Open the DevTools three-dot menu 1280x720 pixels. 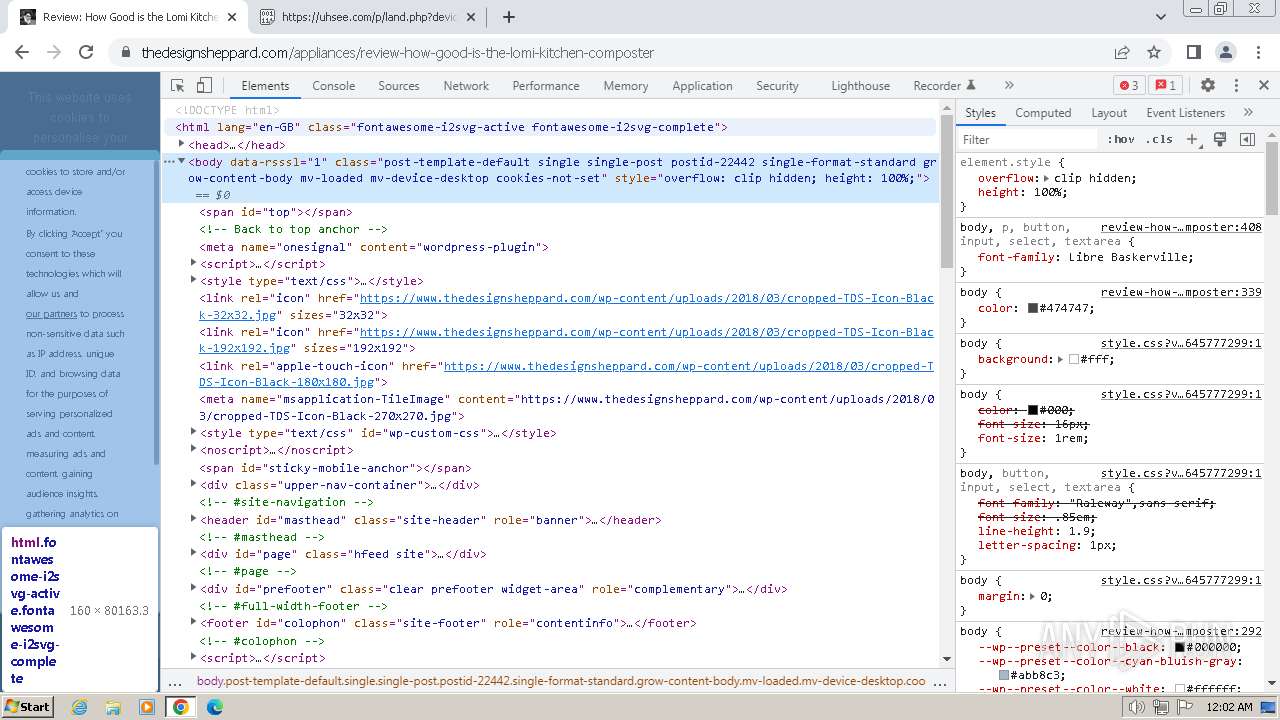pyautogui.click(x=1236, y=86)
